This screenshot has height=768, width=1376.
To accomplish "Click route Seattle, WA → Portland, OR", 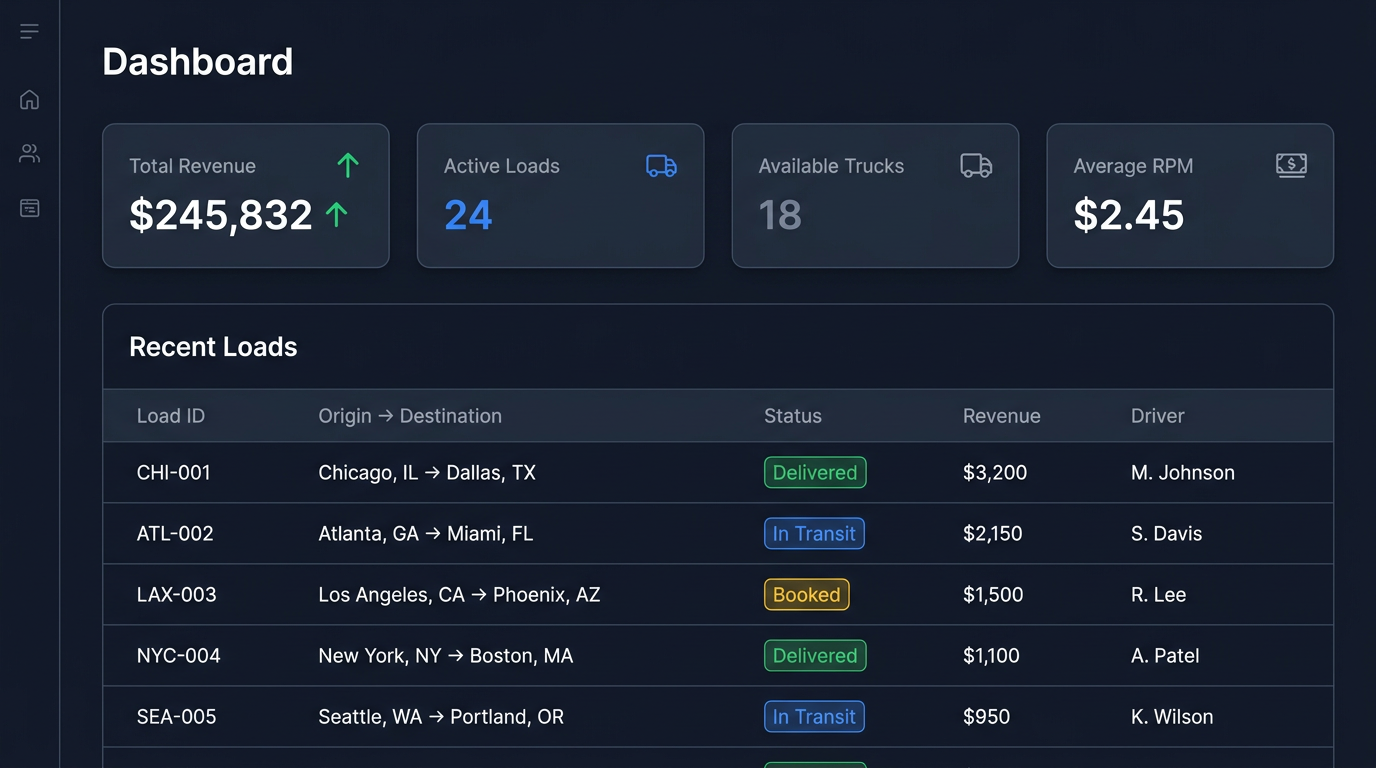I will coord(441,717).
